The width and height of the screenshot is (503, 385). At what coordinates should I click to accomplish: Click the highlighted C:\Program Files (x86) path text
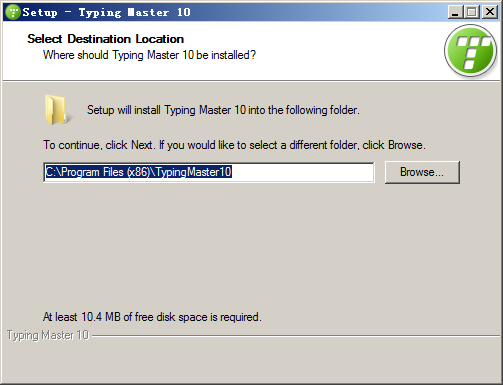pyautogui.click(x=139, y=172)
